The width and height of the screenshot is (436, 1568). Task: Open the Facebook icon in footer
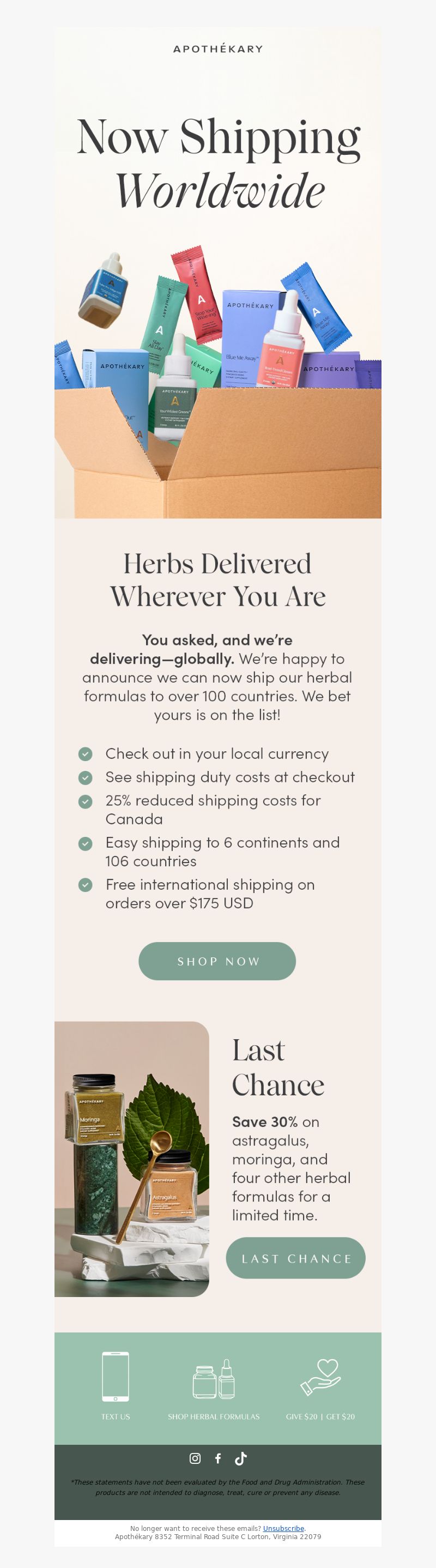217,1458
